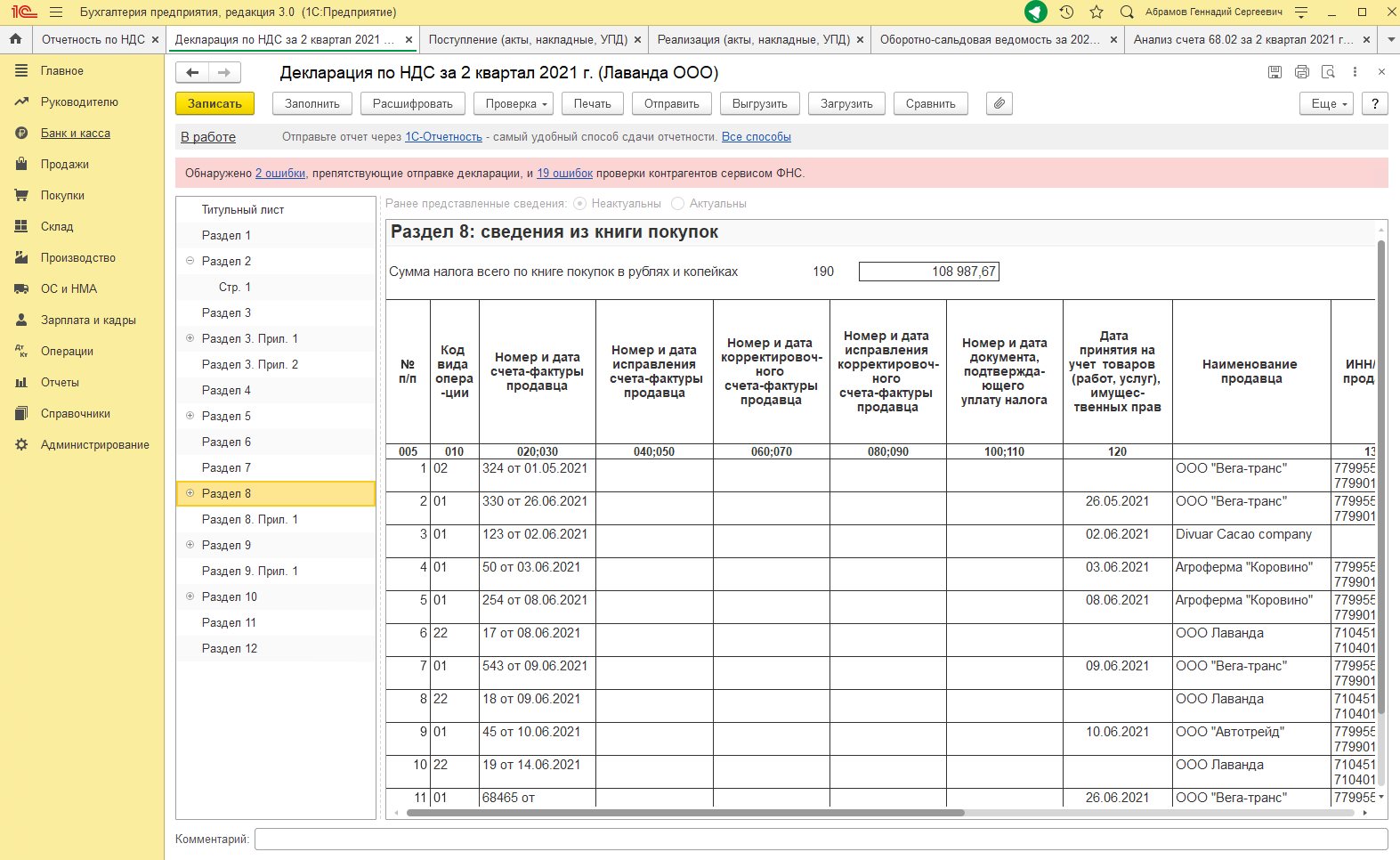Expand the Раздел 8 tree node

[x=190, y=493]
